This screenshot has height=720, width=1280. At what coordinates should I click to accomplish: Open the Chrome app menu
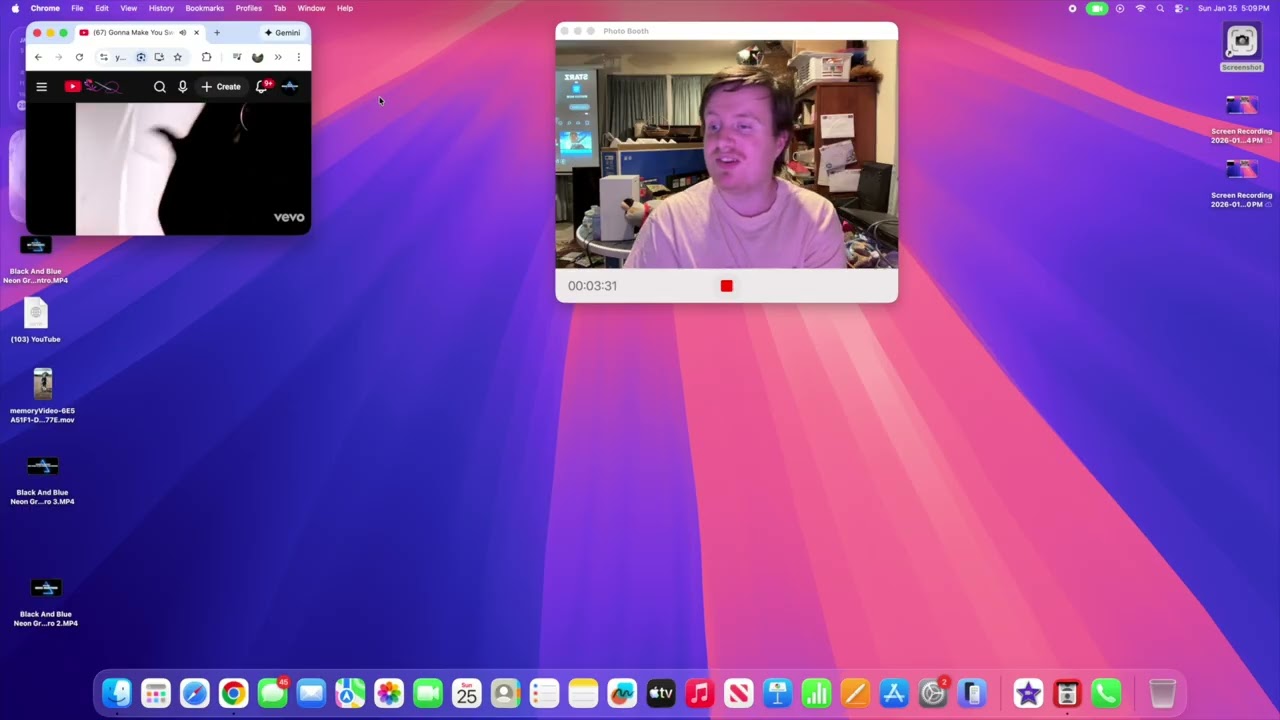pos(45,8)
